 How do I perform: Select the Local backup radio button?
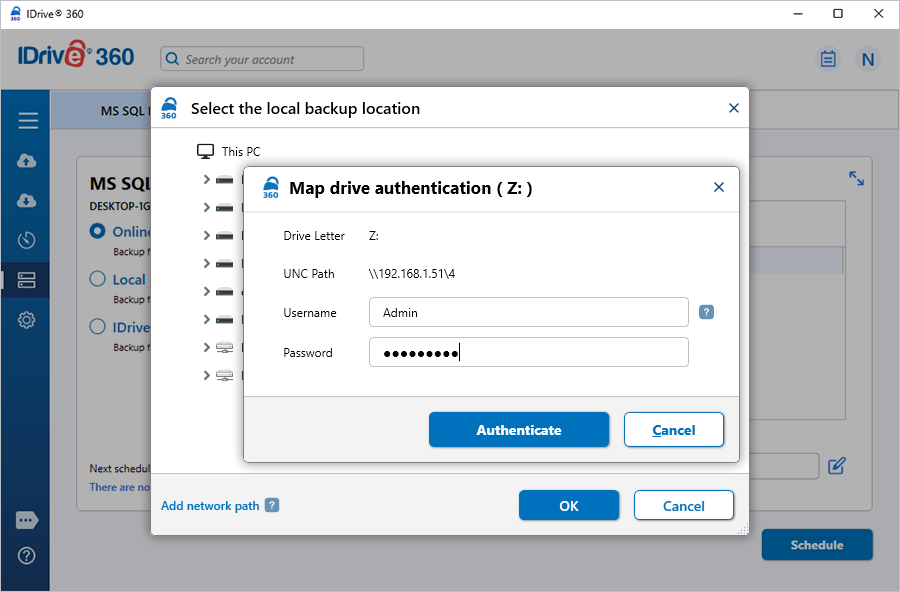(x=98, y=279)
